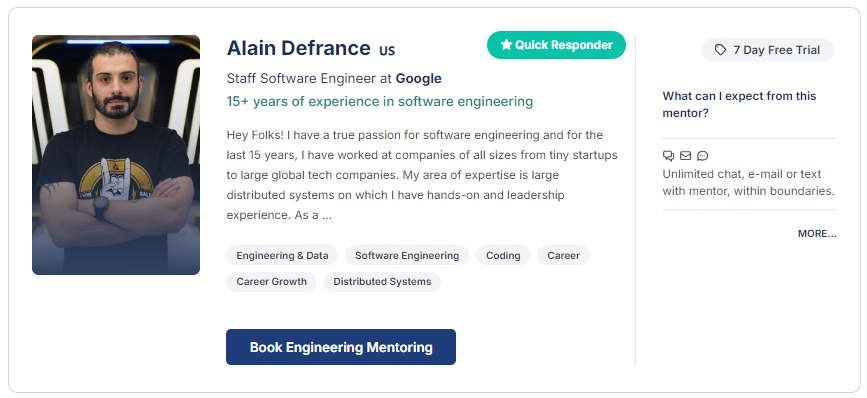The height and width of the screenshot is (398, 867).
Task: Filter by the Career Growth tag
Action: (x=271, y=281)
